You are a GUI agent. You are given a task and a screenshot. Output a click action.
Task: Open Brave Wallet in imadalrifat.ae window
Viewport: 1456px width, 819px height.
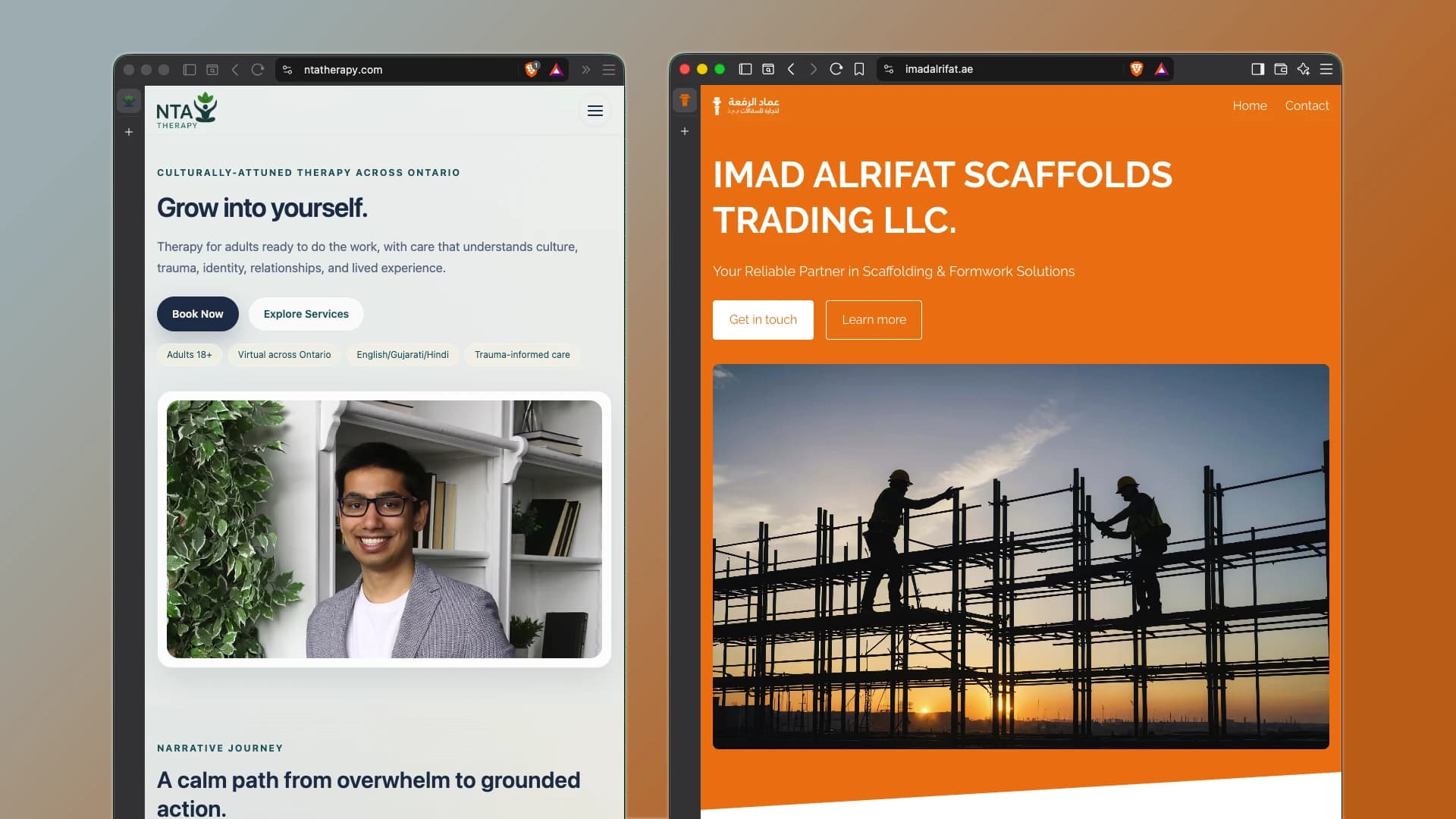click(x=1281, y=69)
